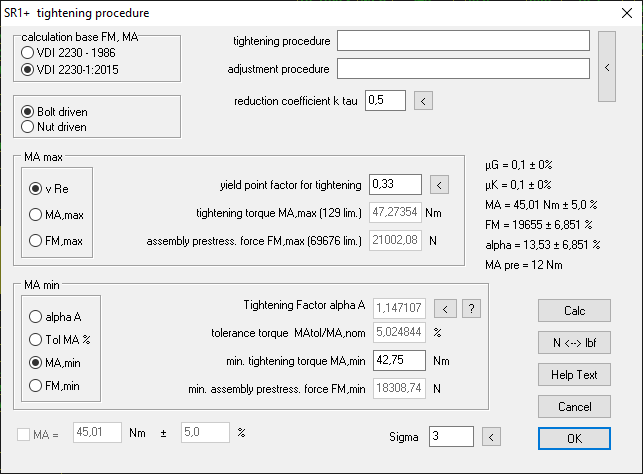Open the Help Text
Image resolution: width=643 pixels, height=474 pixels.
click(574, 374)
